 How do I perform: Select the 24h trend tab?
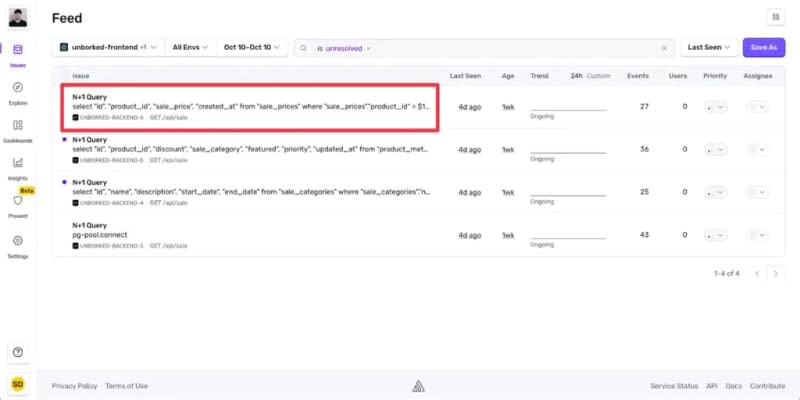577,76
